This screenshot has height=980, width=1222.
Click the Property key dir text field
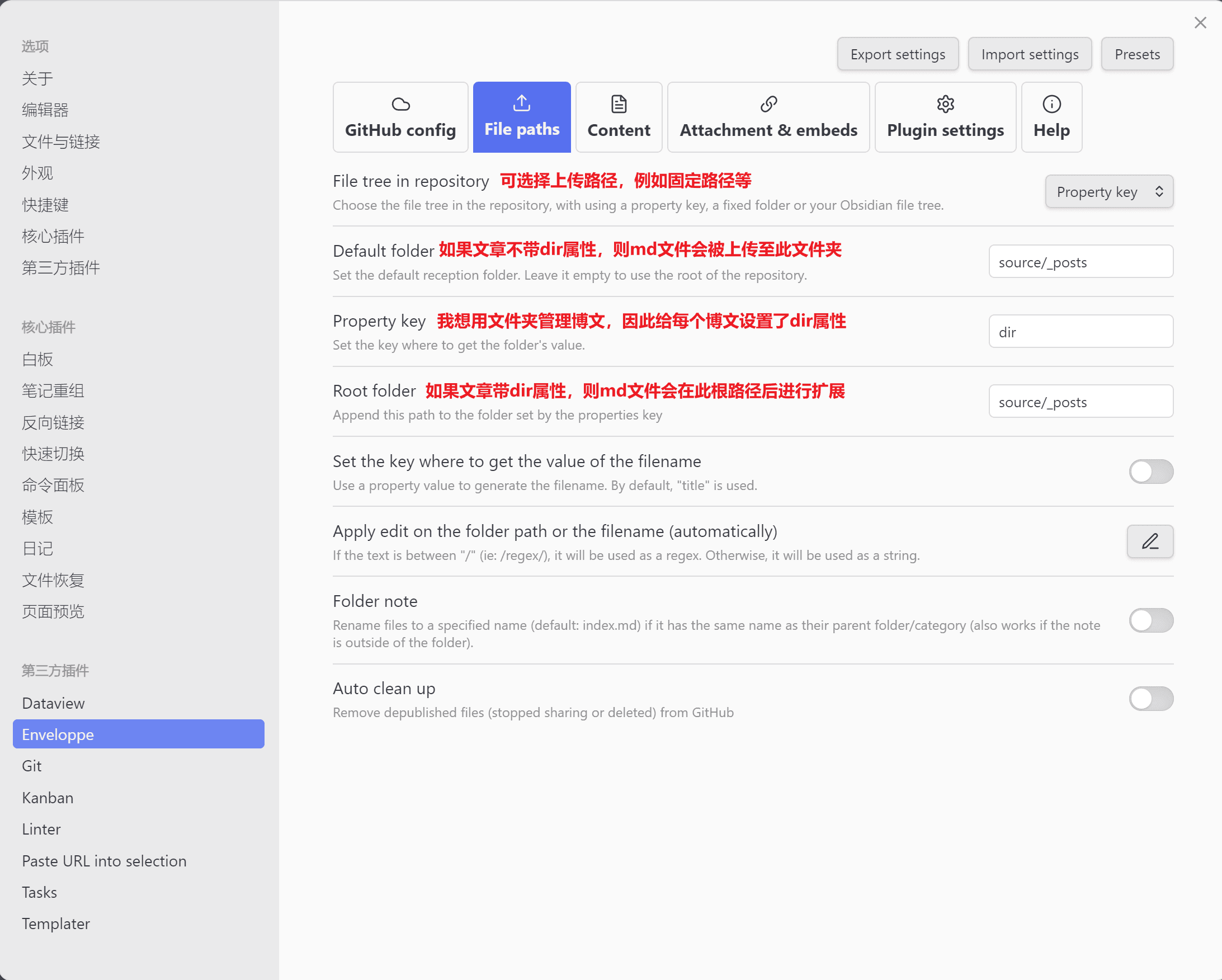click(1081, 332)
